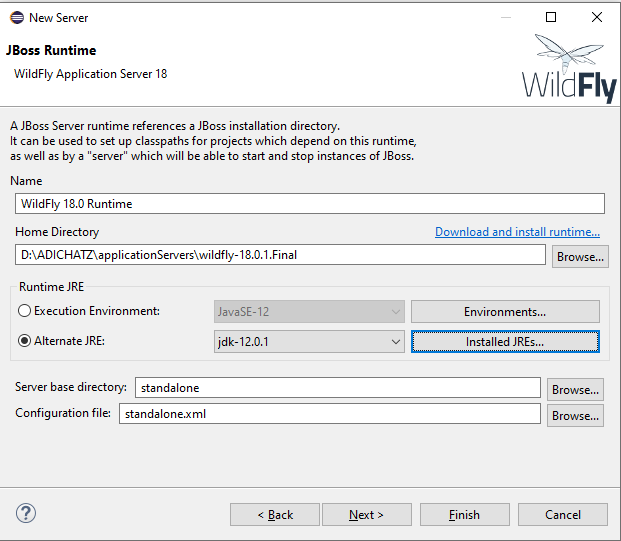Open help via the question mark icon
This screenshot has width=621, height=541.
click(x=26, y=514)
